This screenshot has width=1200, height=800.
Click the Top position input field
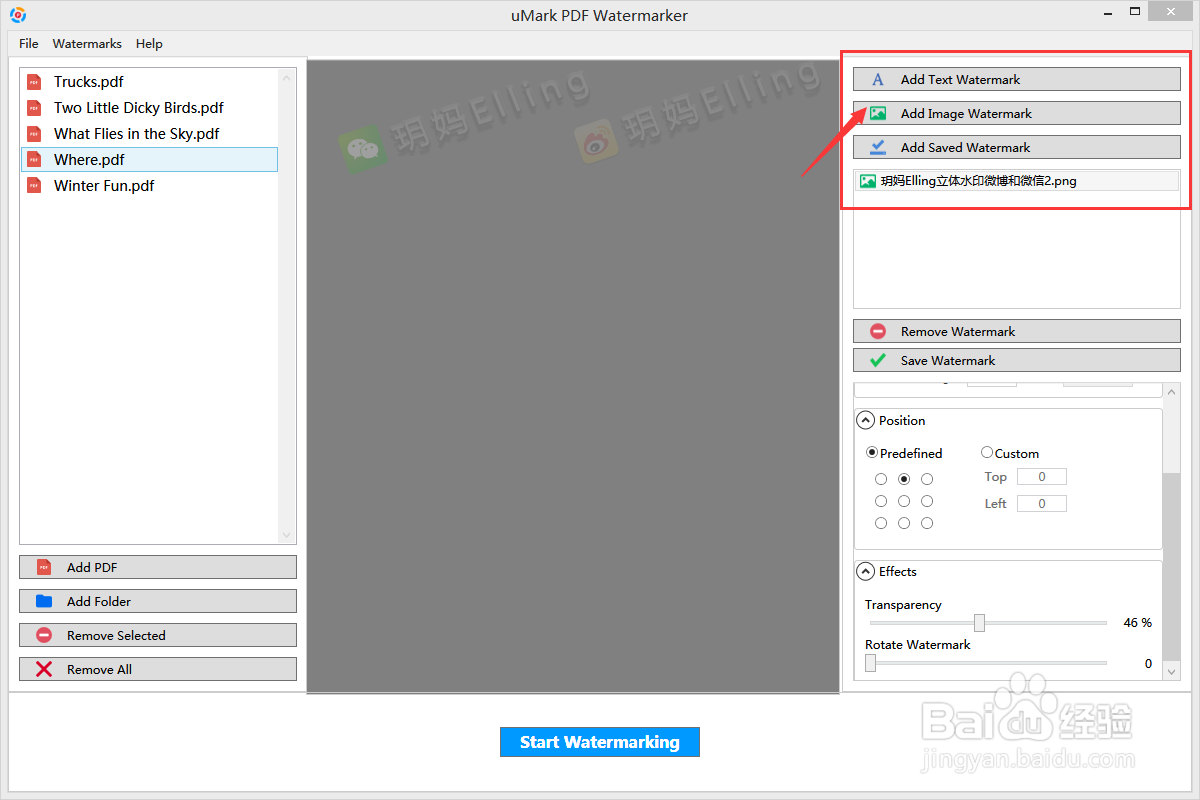pos(1042,477)
